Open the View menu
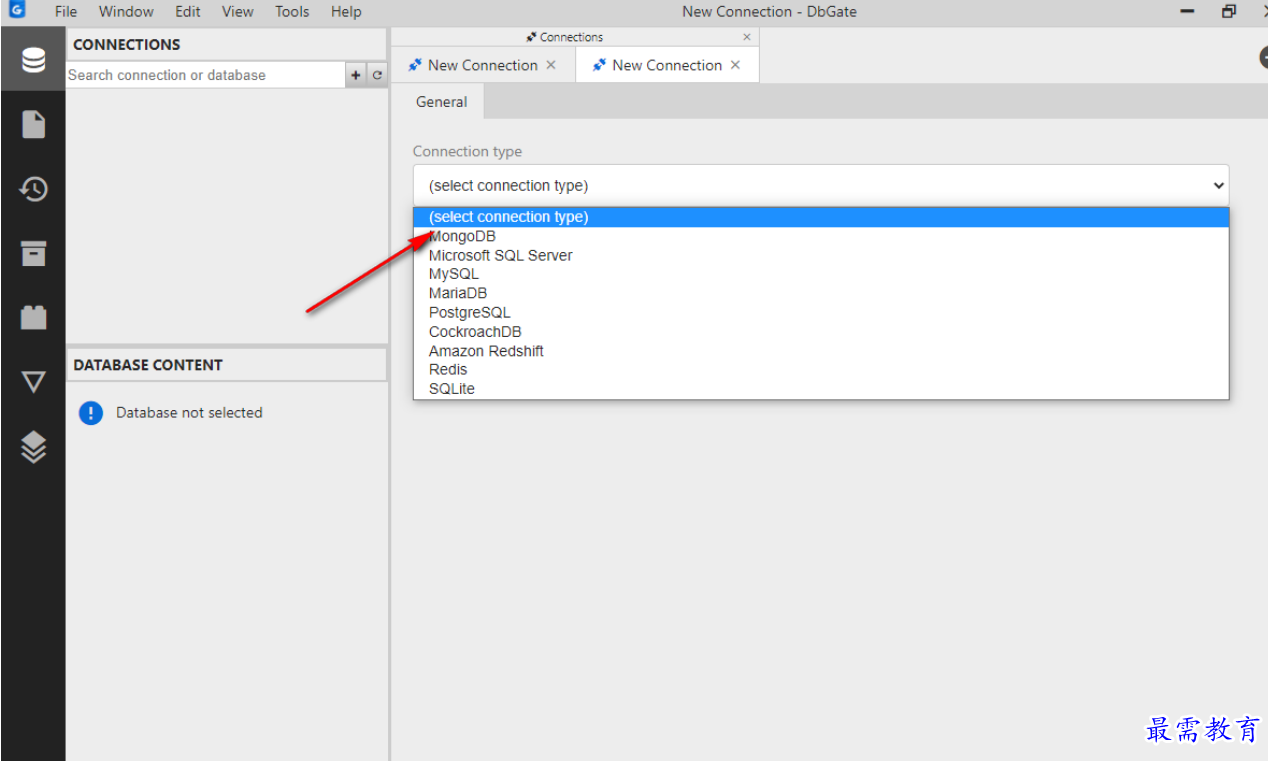Viewport: 1268px width, 761px height. [237, 12]
